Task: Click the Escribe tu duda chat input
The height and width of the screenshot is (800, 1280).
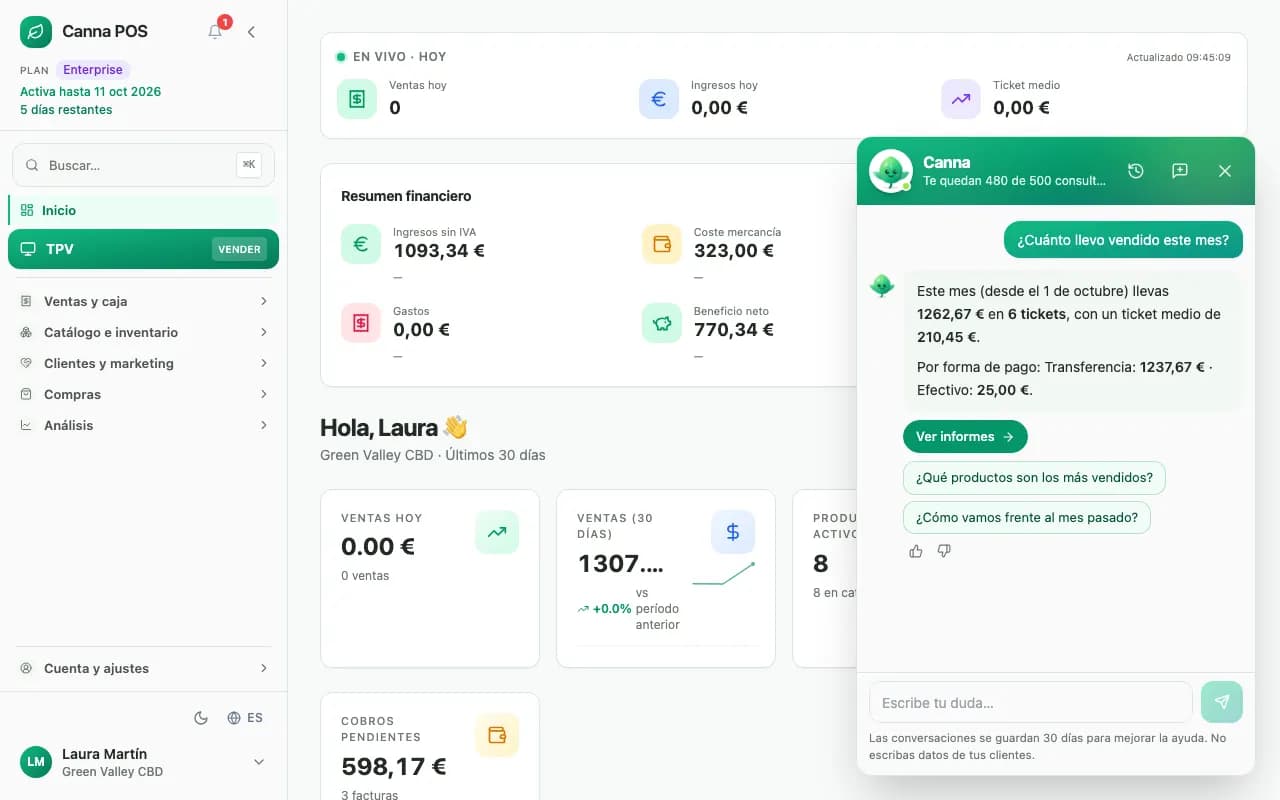Action: coord(1031,702)
